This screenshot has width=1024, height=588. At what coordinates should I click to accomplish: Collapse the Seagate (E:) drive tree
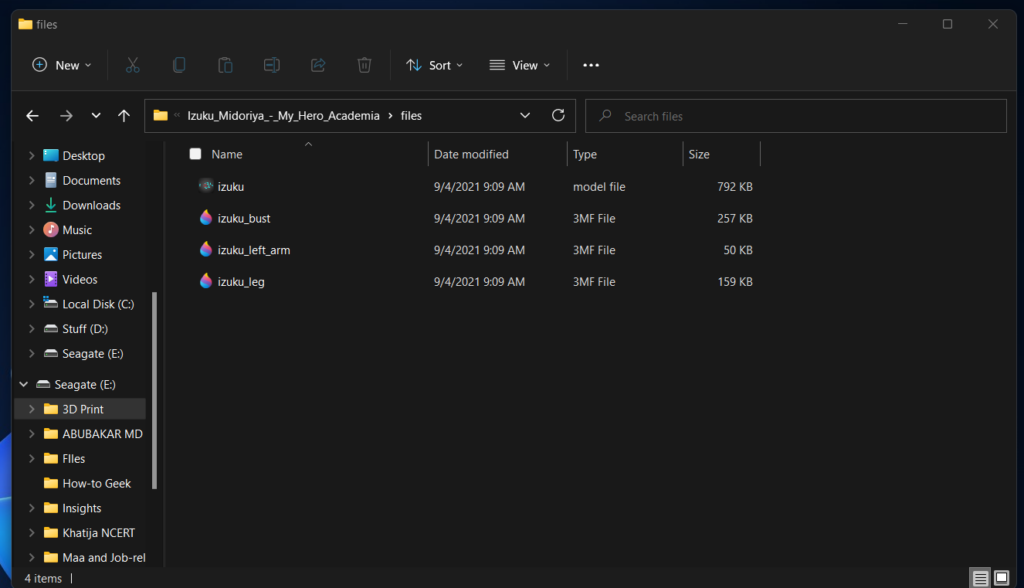click(23, 384)
